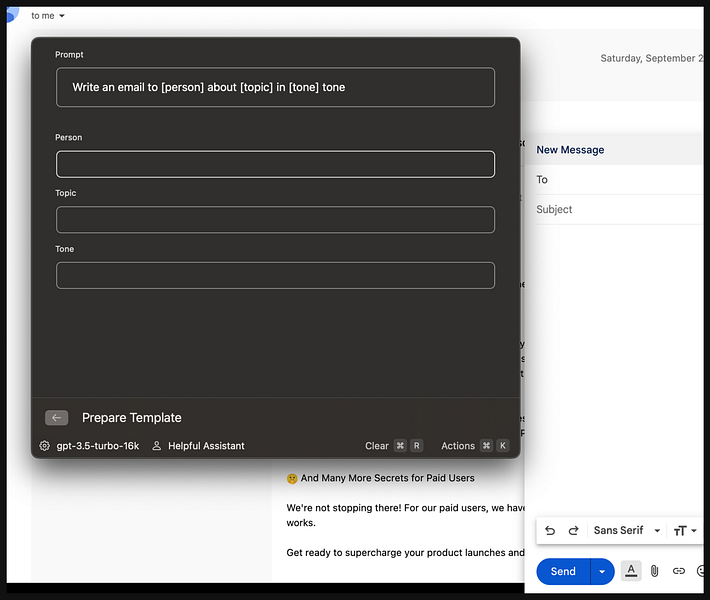Click the To recipient field in New Message
This screenshot has width=710, height=600.
point(618,180)
